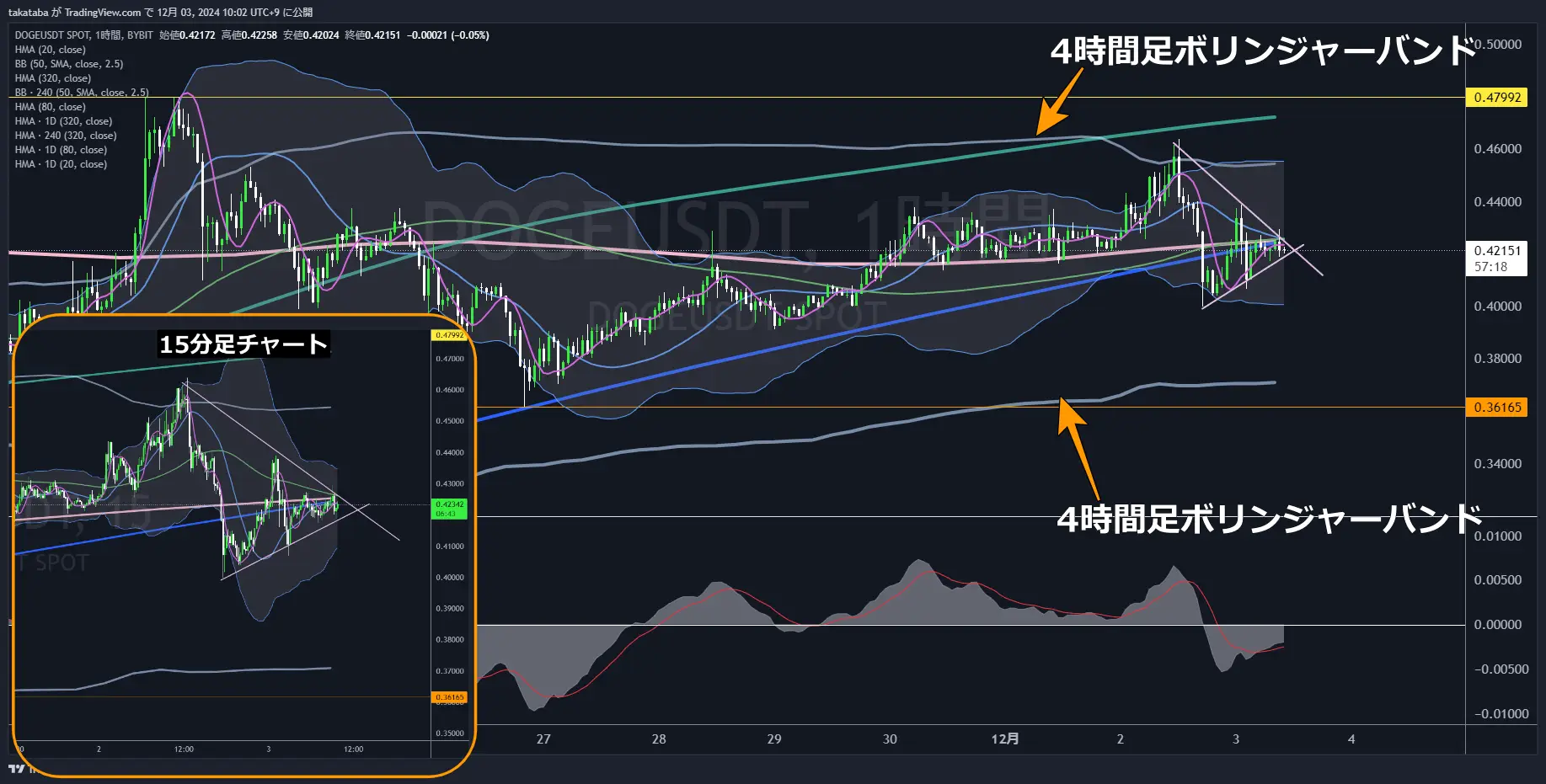Click the 0.00500 oscillator axis value

point(1498,580)
